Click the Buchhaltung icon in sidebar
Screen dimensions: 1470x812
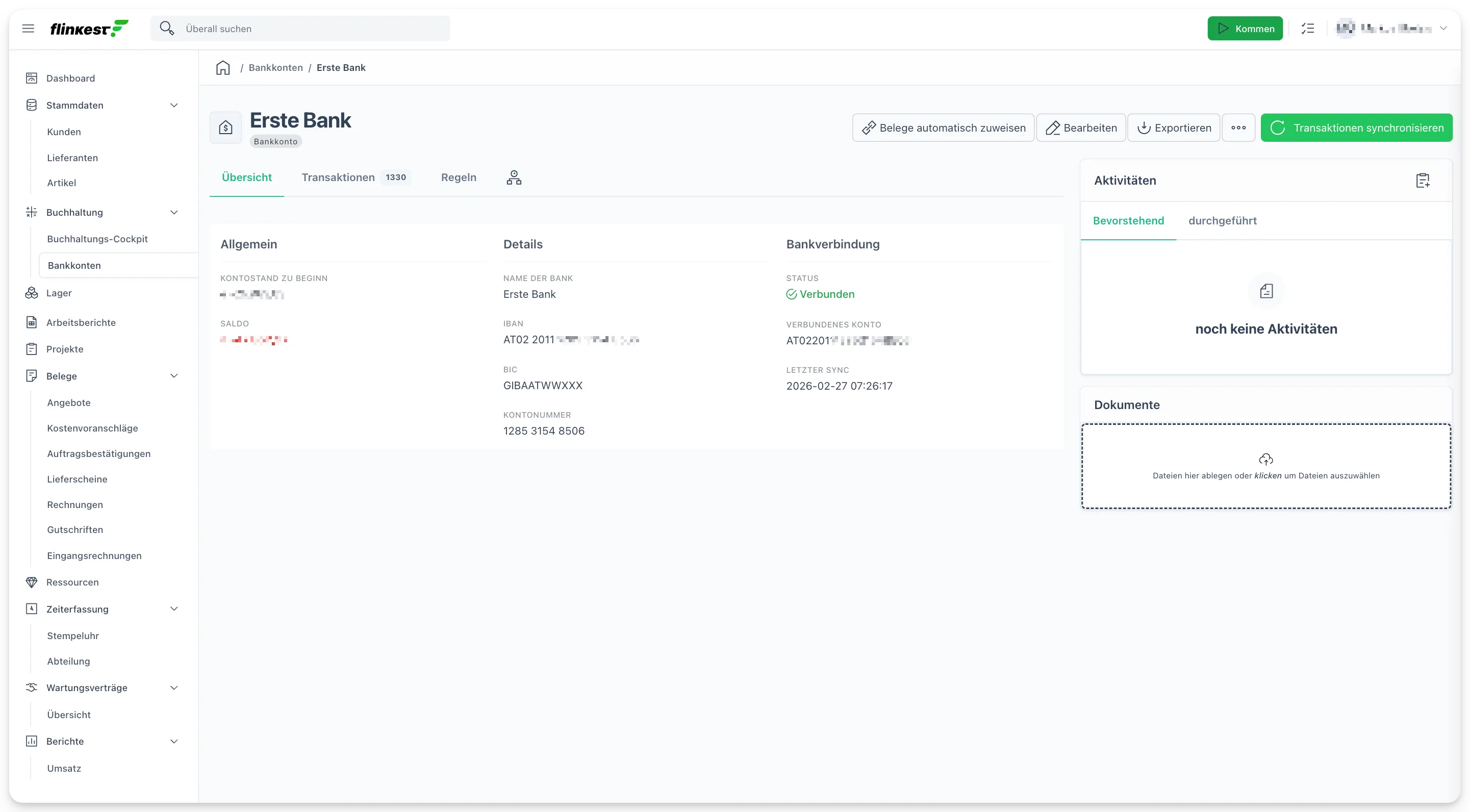coord(32,212)
